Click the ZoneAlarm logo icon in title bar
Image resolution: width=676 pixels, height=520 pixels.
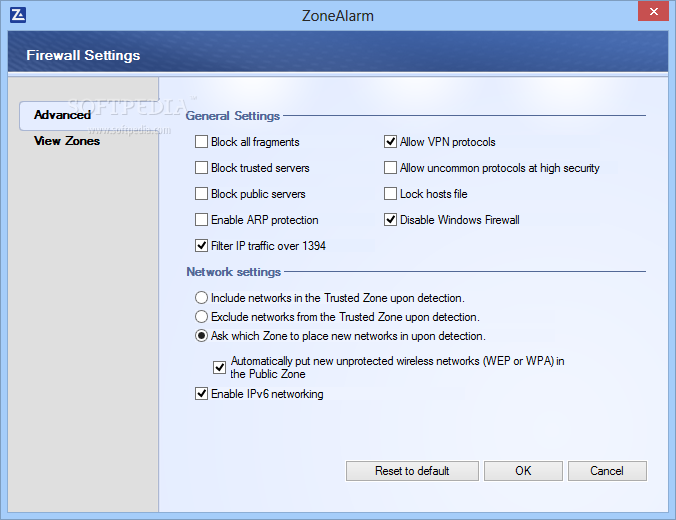[x=17, y=14]
